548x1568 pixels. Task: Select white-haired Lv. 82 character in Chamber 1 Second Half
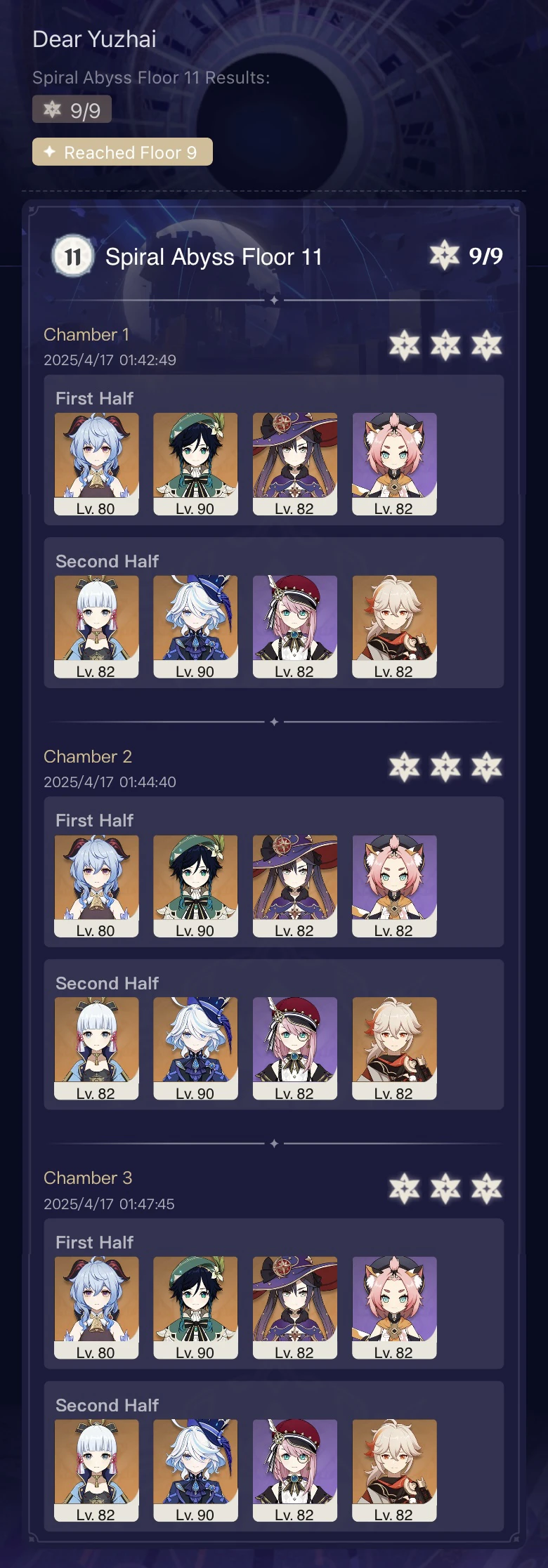click(96, 627)
